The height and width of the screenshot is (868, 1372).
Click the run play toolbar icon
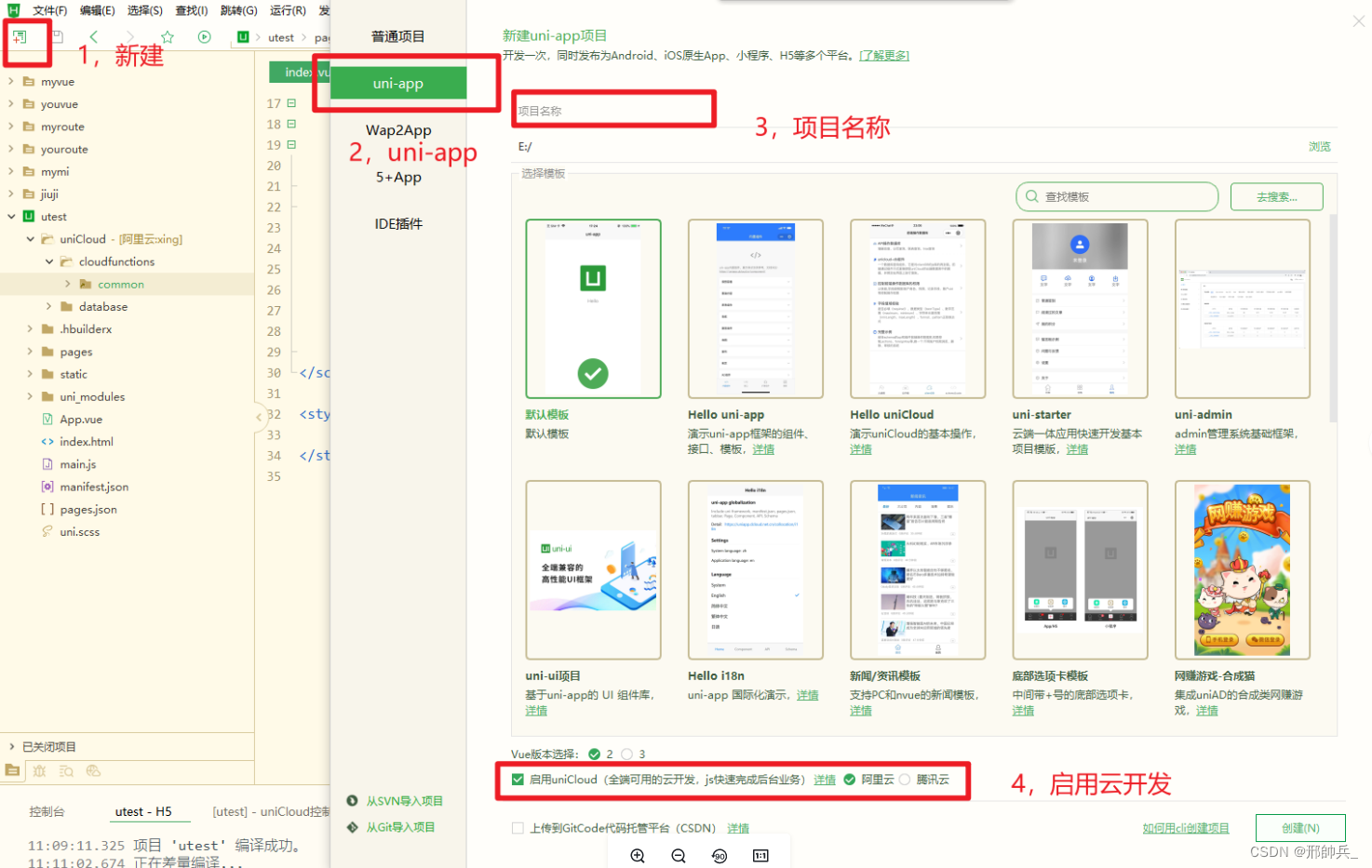[x=205, y=37]
